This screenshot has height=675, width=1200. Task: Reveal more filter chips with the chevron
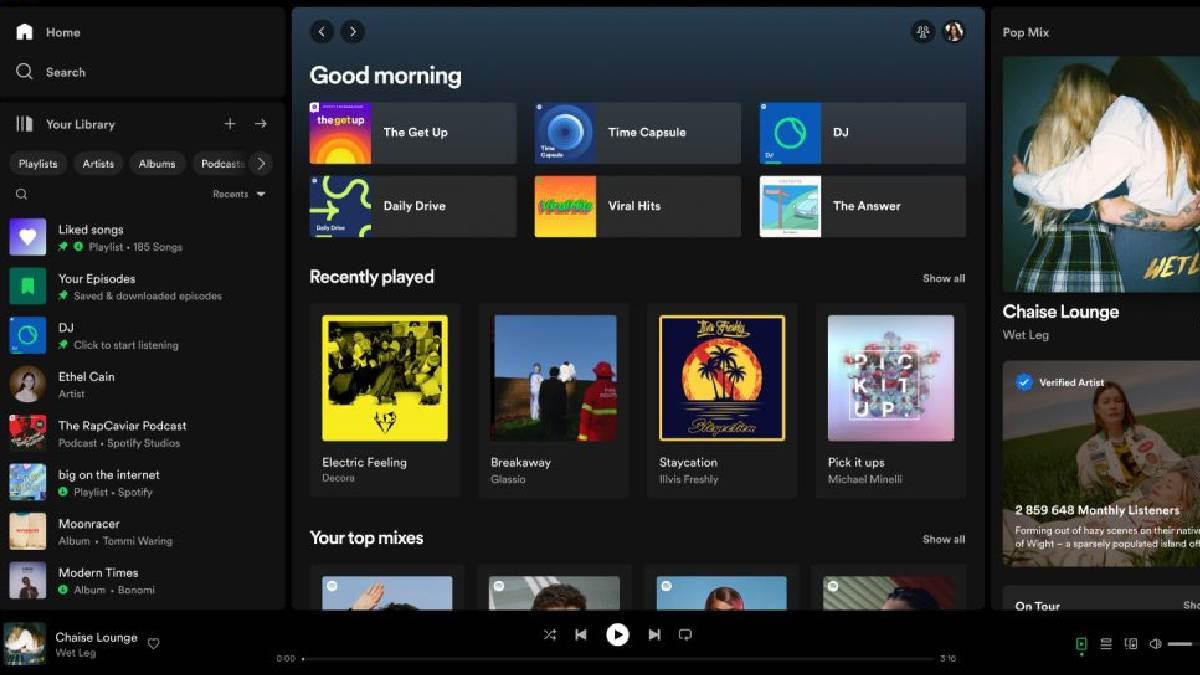[x=260, y=163]
